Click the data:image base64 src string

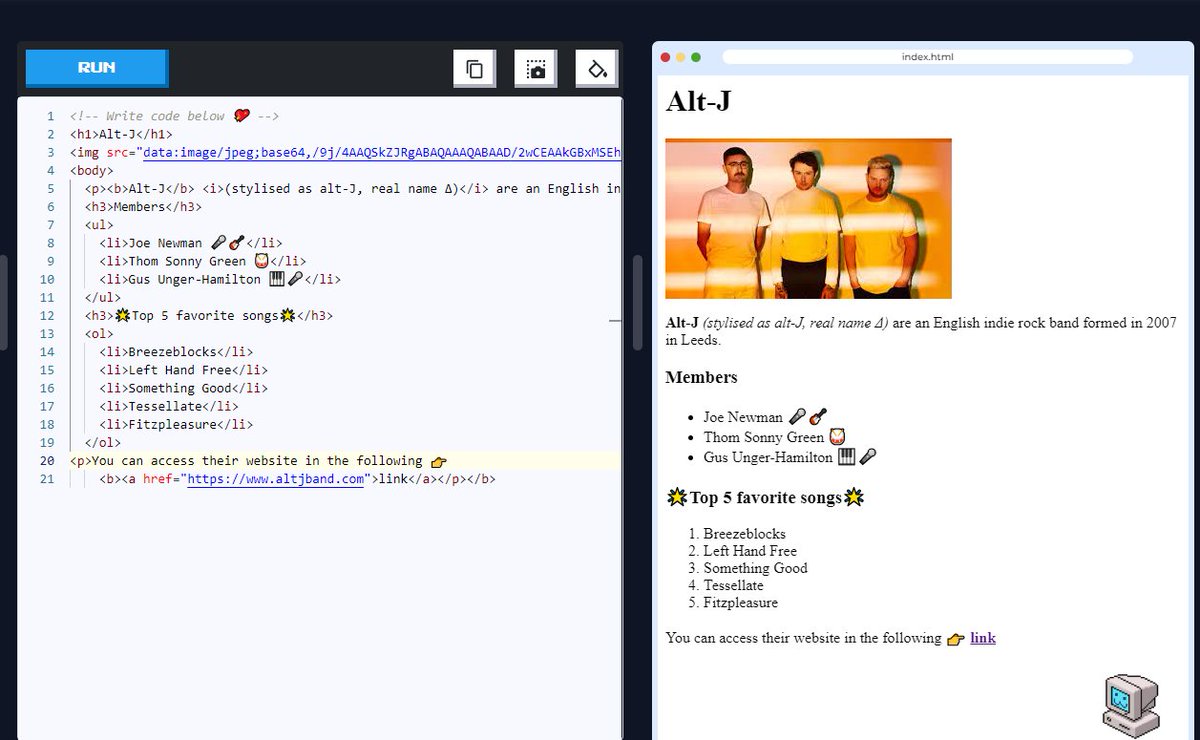point(381,152)
